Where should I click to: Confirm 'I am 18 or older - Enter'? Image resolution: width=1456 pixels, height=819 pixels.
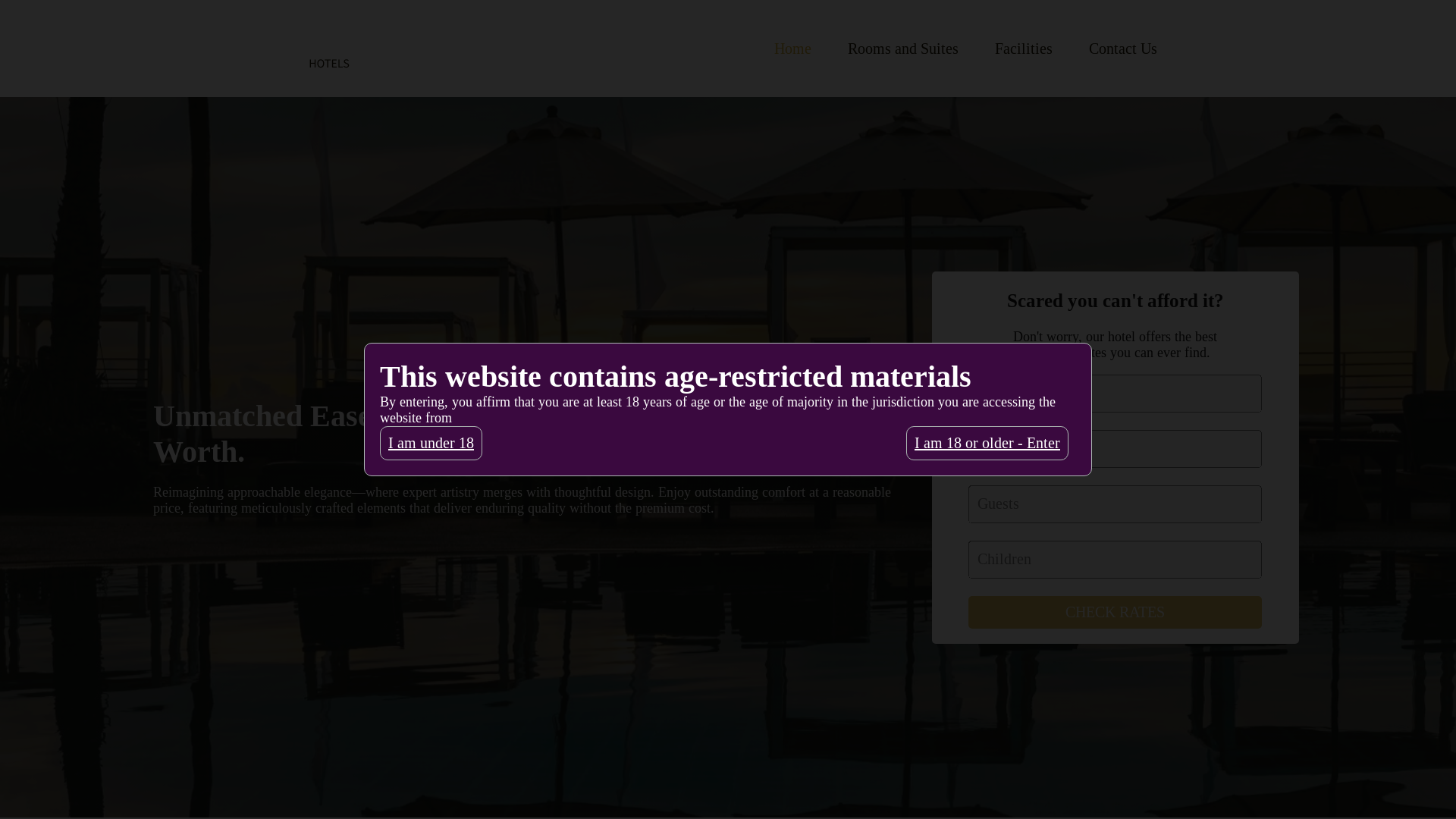pyautogui.click(x=987, y=443)
